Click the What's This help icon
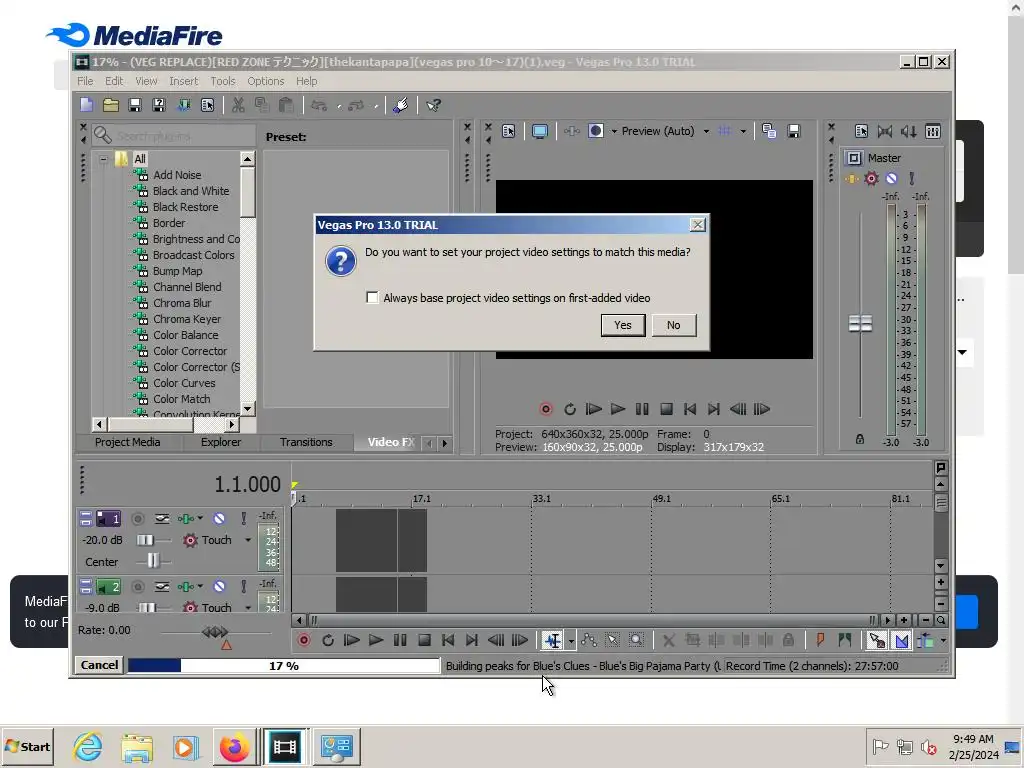1024x768 pixels. [x=433, y=105]
